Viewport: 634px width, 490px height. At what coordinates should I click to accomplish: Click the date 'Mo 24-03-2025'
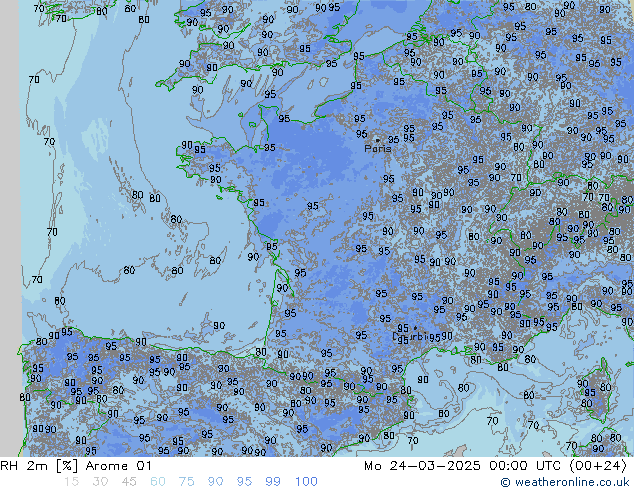[422, 466]
